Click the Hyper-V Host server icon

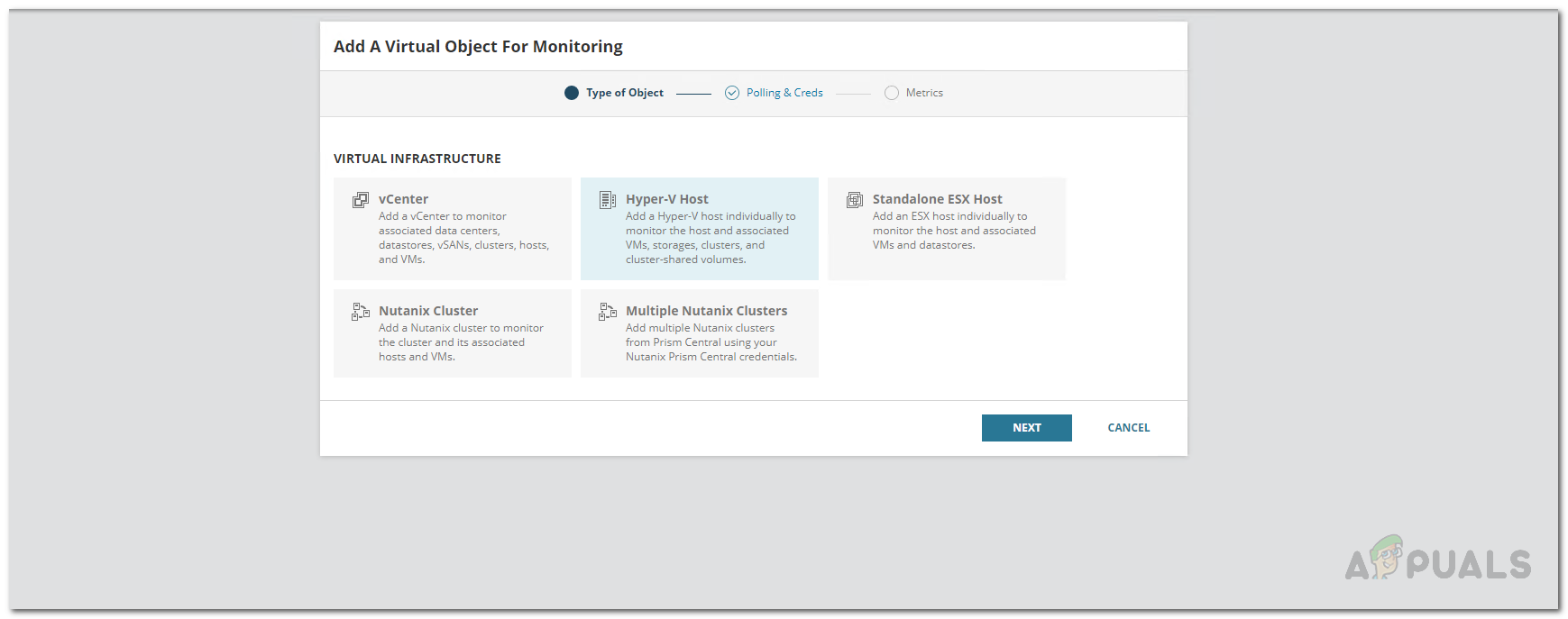coord(608,200)
